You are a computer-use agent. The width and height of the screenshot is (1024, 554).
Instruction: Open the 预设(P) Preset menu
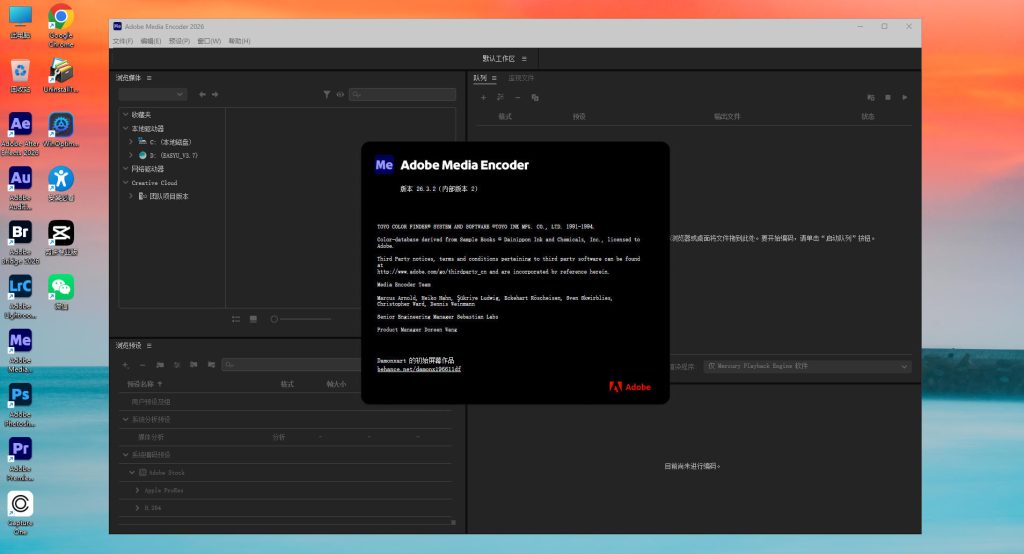click(179, 41)
